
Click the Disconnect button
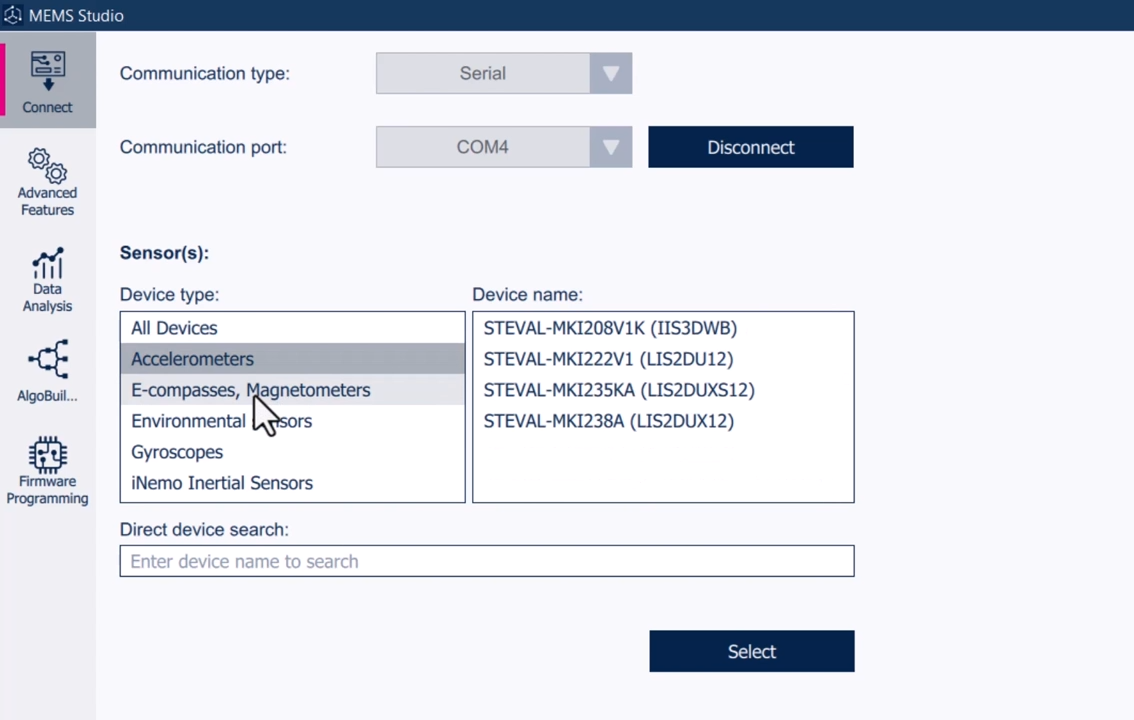tap(750, 147)
